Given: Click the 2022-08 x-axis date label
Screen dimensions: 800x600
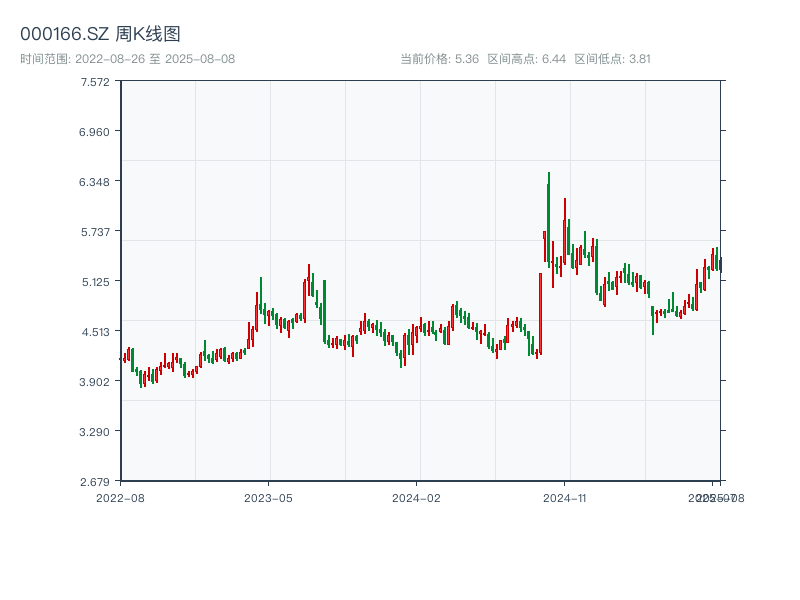Looking at the screenshot, I should pos(120,497).
